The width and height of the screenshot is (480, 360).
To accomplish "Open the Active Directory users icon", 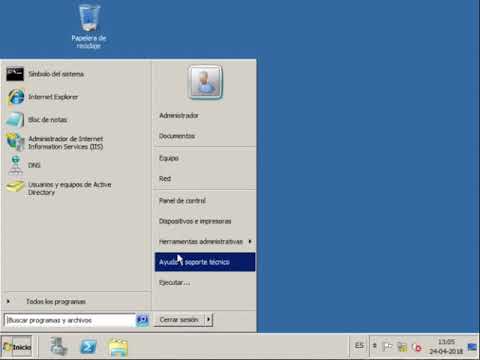I will tap(15, 187).
